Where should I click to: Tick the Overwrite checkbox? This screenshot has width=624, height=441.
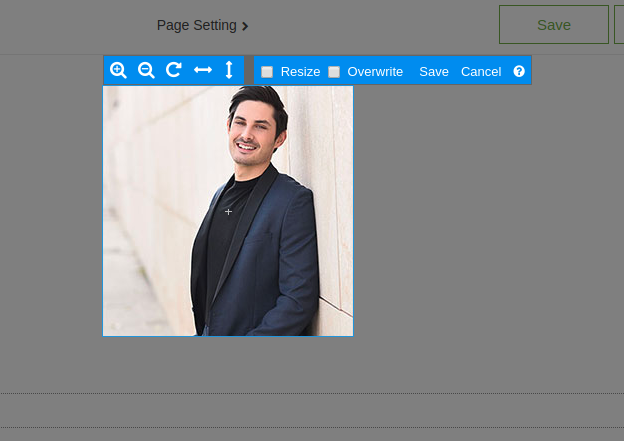tap(334, 72)
